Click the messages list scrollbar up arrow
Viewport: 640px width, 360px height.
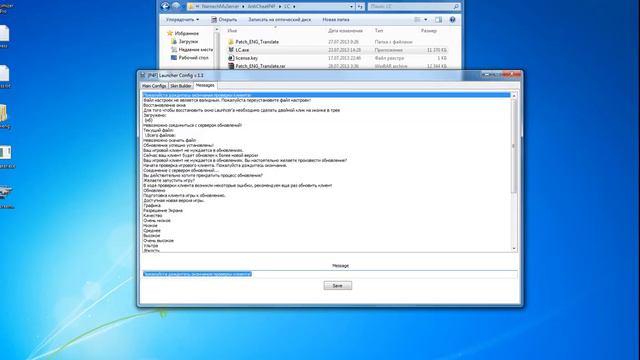tap(514, 96)
